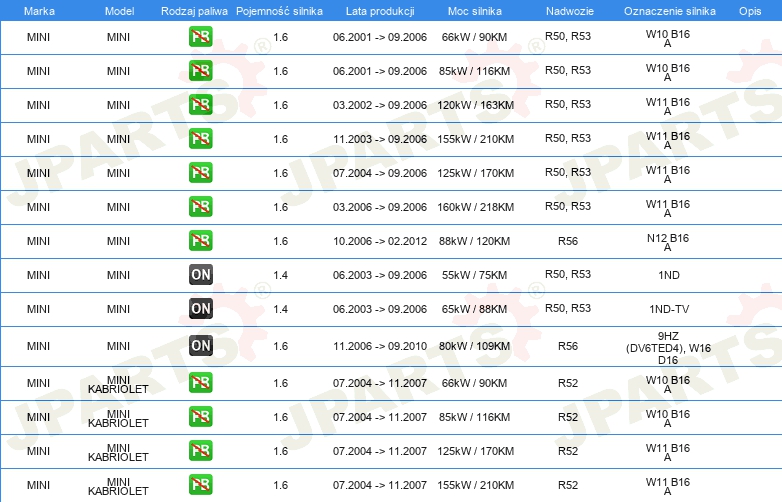This screenshot has width=782, height=502.
Task: Select the 88kW / 120KM power cell
Action: pos(474,241)
